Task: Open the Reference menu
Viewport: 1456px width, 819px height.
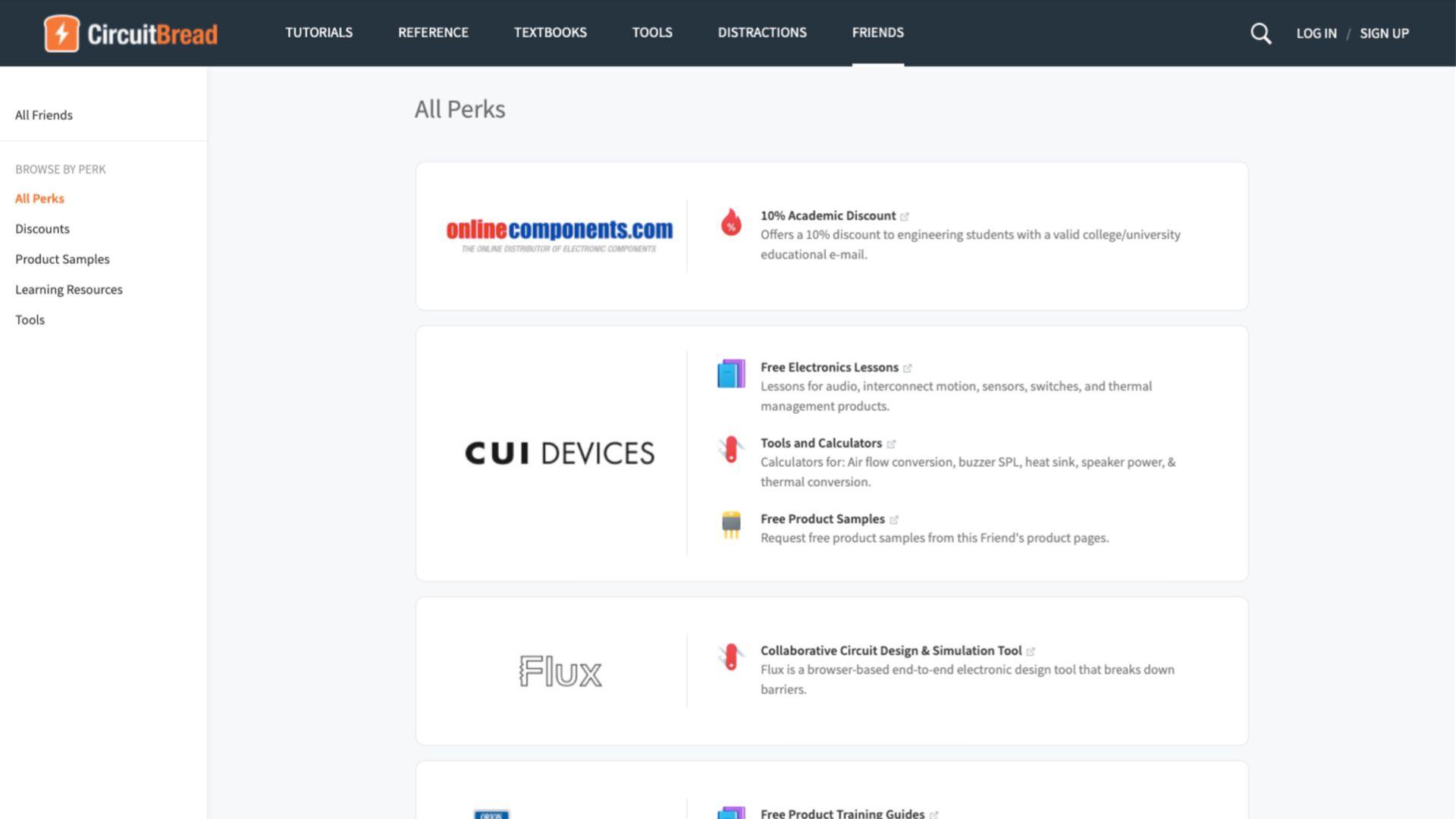Action: click(433, 33)
